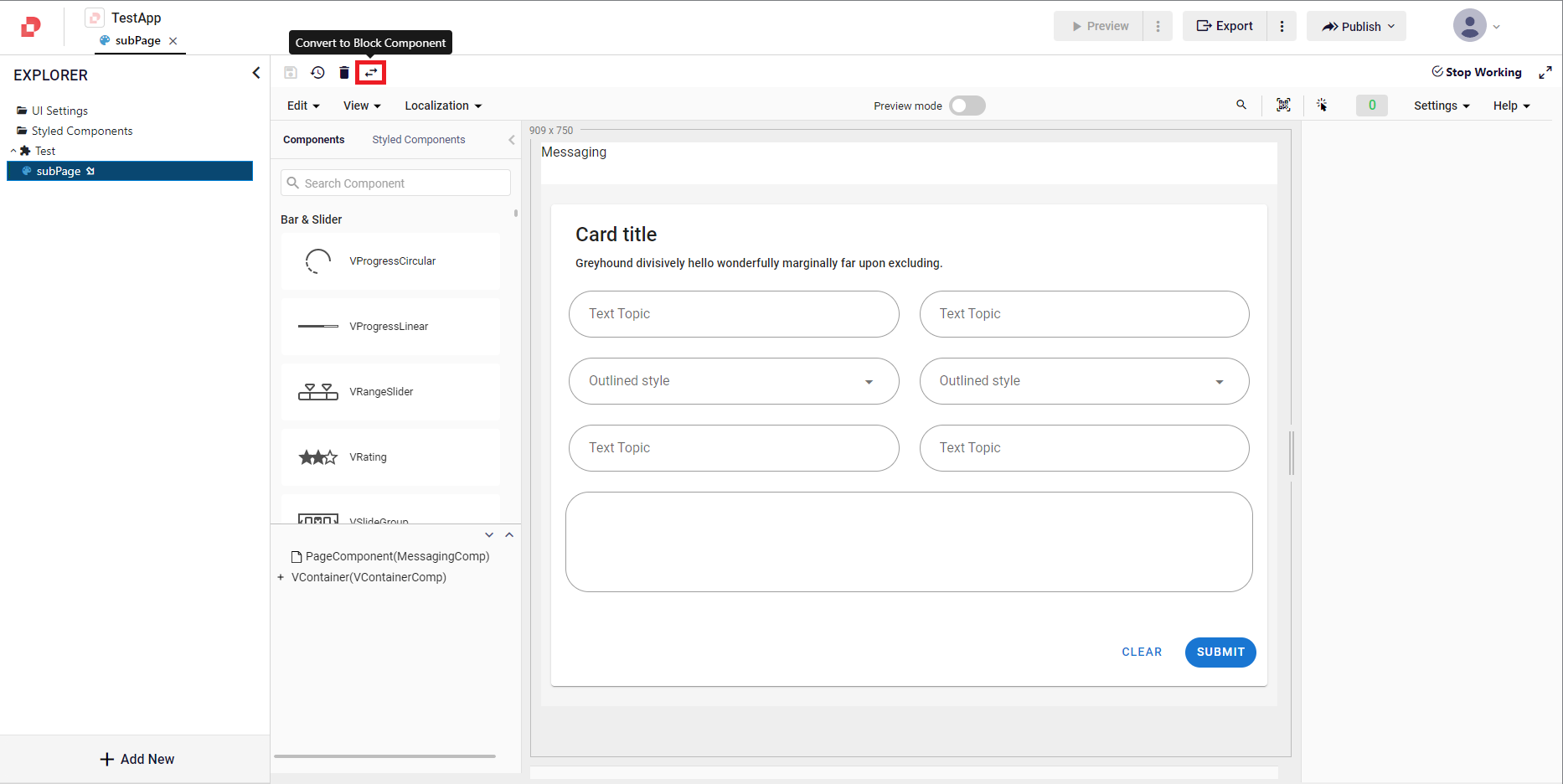This screenshot has width=1563, height=784.
Task: Click the down chevron above the component tree
Action: coord(489,534)
